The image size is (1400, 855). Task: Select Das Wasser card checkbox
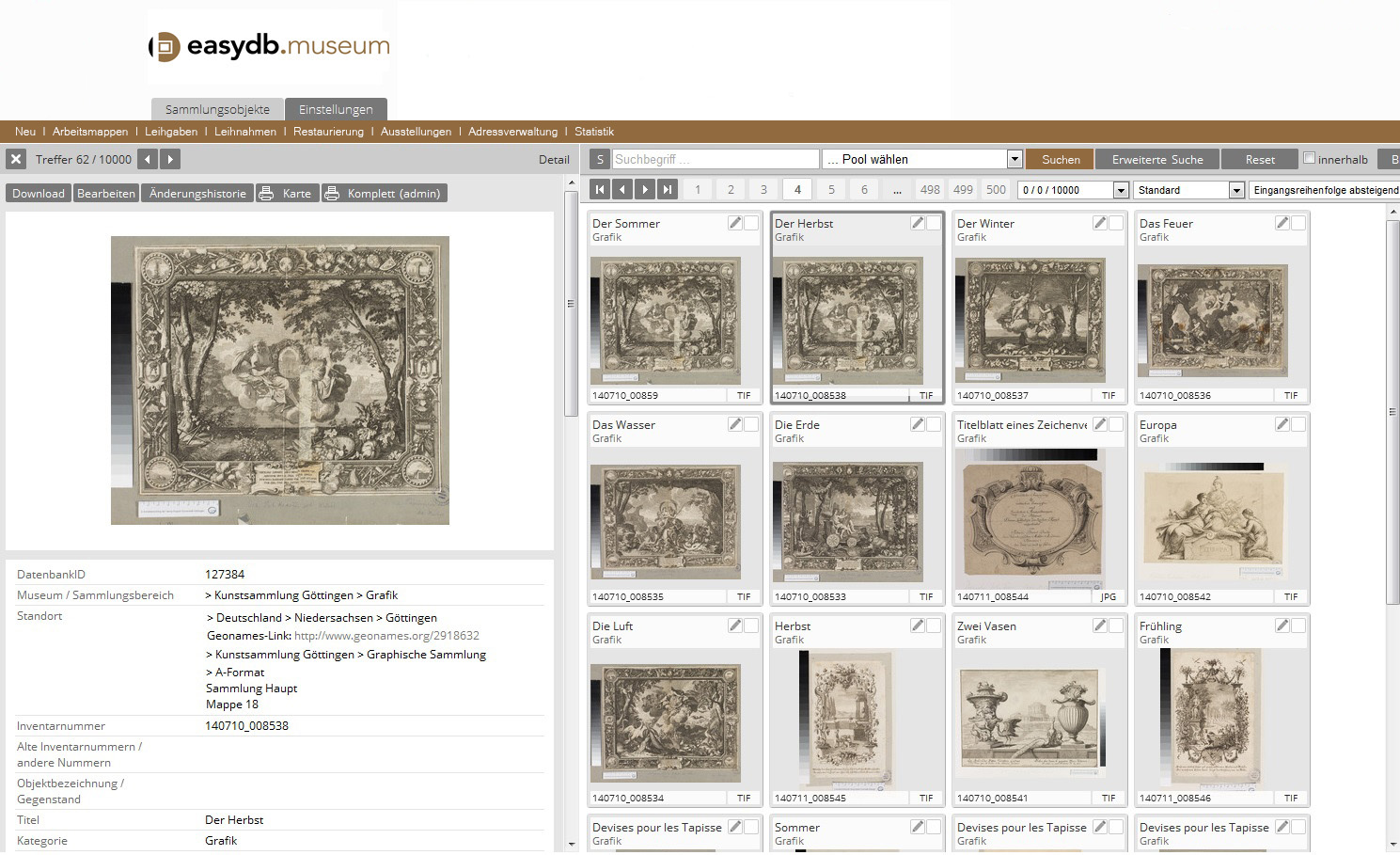751,424
